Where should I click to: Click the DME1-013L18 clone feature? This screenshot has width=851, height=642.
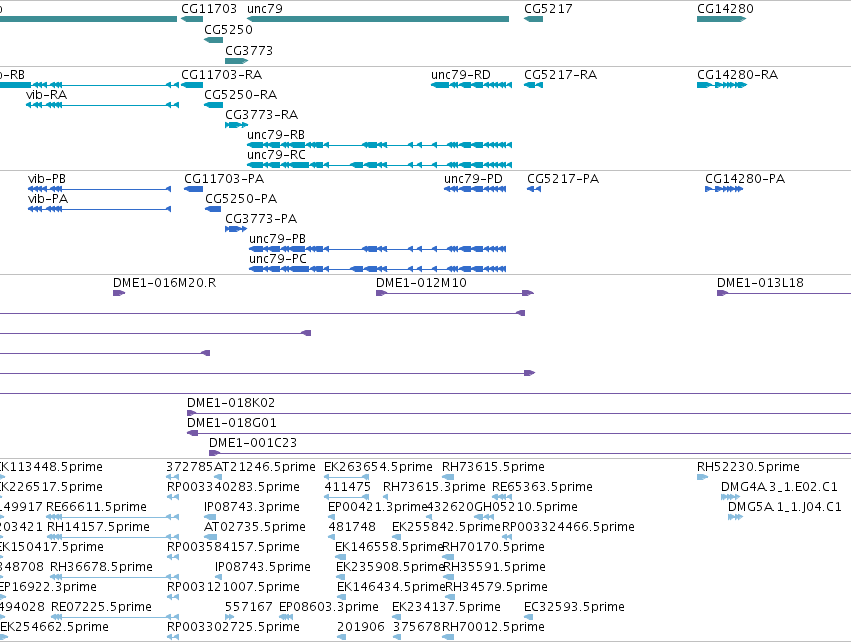point(784,293)
